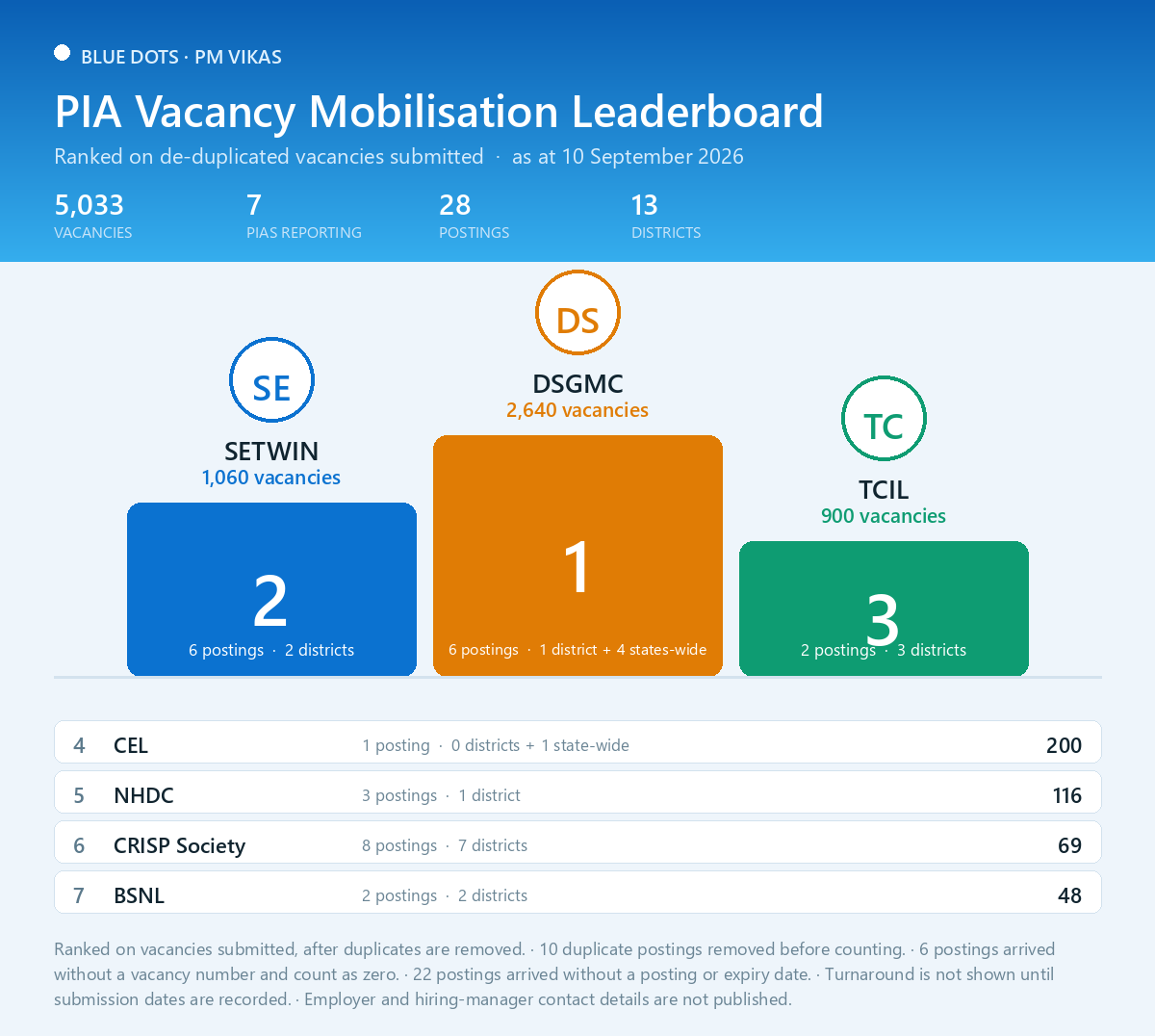Image resolution: width=1155 pixels, height=1036 pixels.
Task: Click the 5,033 vacancies stat
Action: tap(93, 217)
